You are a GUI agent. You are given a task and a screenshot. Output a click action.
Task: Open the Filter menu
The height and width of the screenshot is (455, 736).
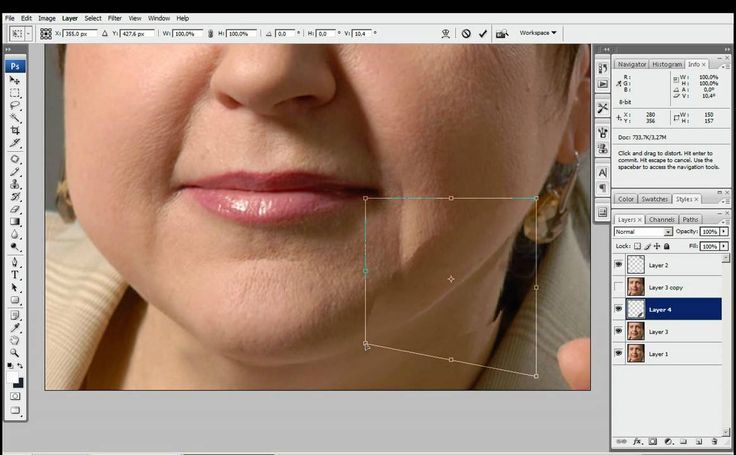[x=115, y=18]
